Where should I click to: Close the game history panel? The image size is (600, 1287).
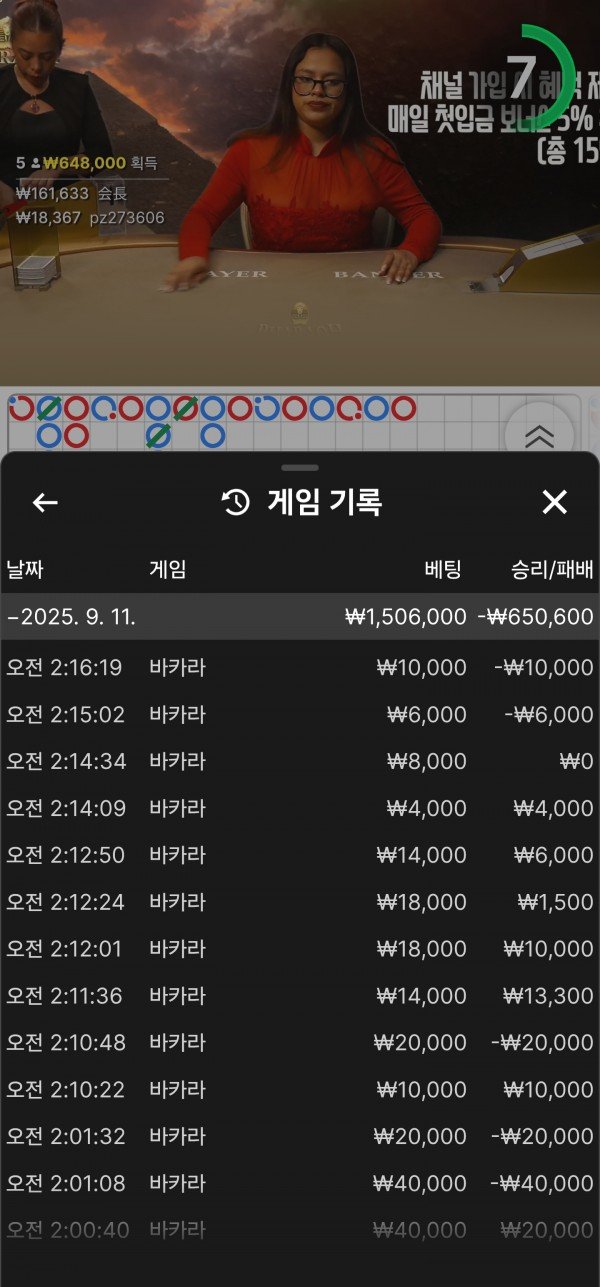[x=554, y=502]
